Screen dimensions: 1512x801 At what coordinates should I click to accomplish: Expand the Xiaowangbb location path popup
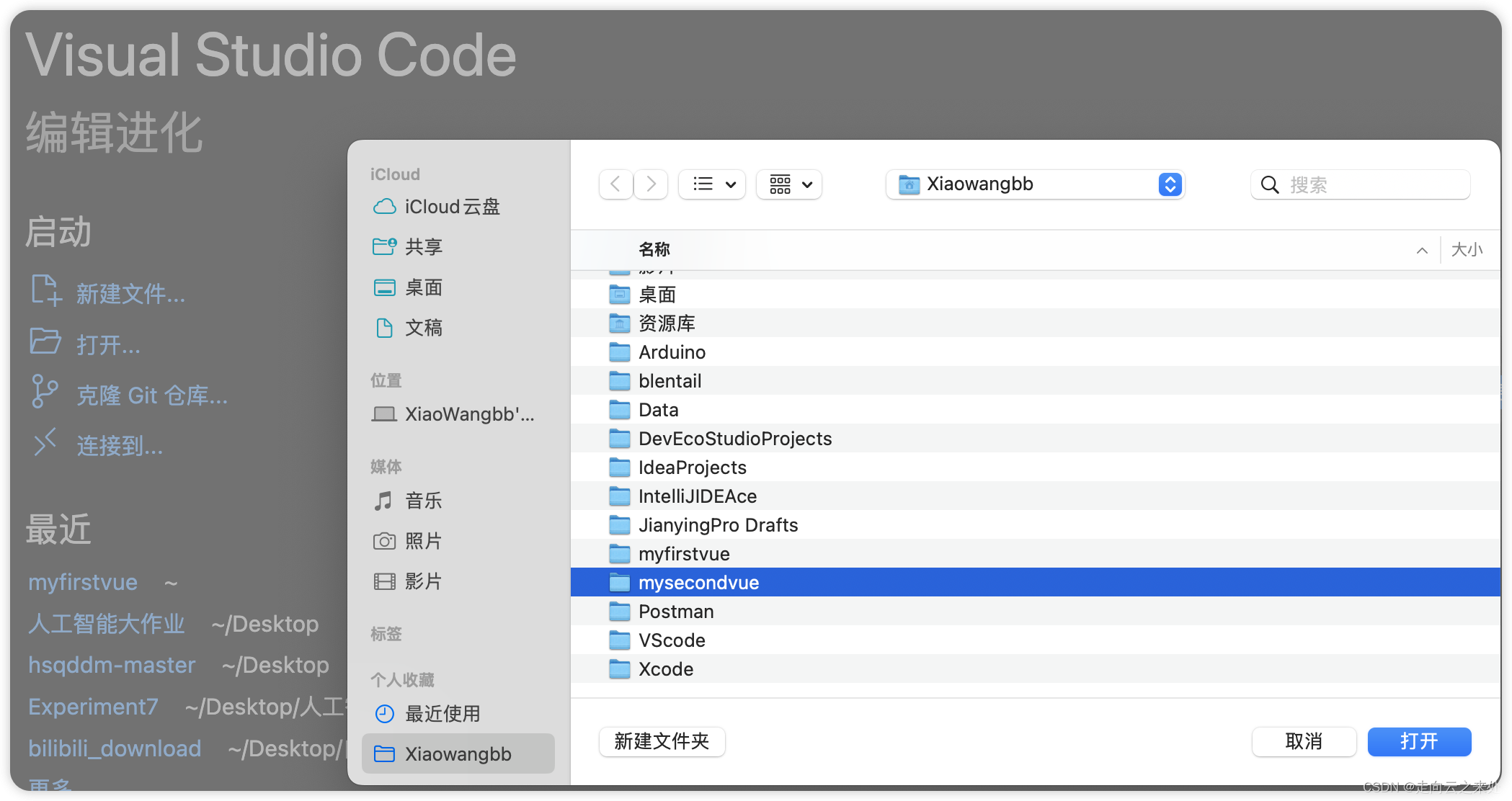click(x=1035, y=184)
